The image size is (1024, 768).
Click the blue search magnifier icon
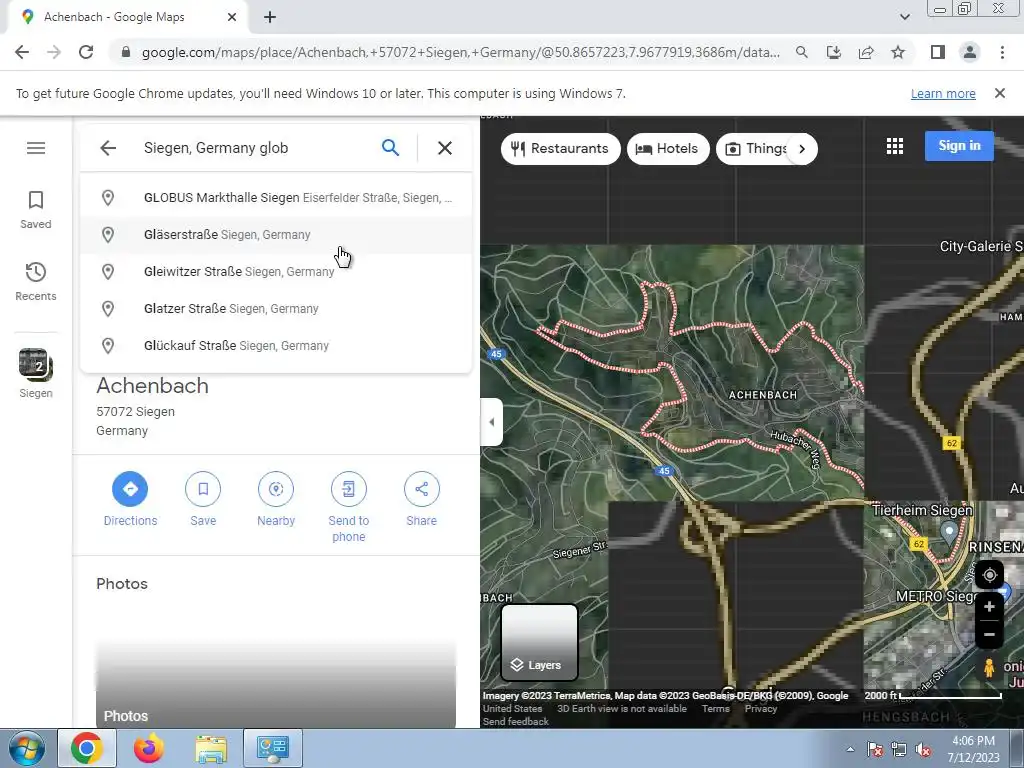coord(391,148)
